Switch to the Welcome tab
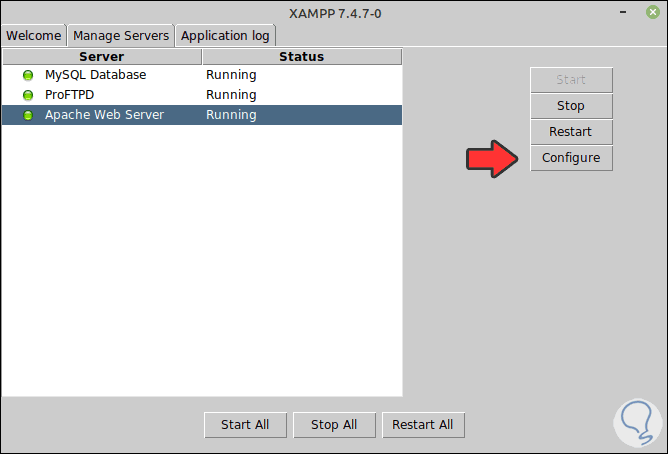The height and width of the screenshot is (454, 668). (x=34, y=35)
